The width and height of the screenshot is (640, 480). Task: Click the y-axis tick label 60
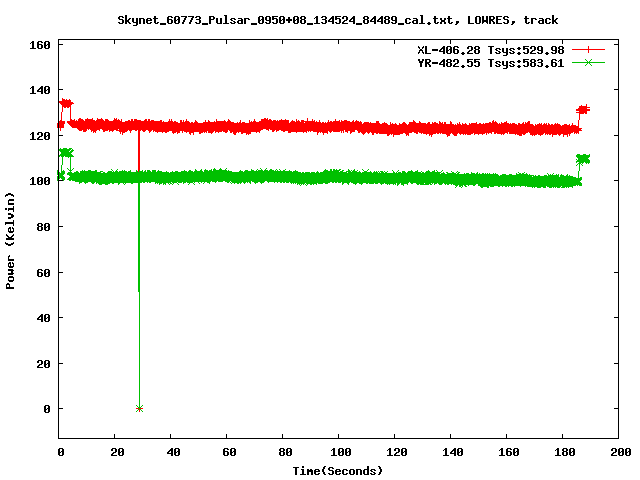click(43, 272)
